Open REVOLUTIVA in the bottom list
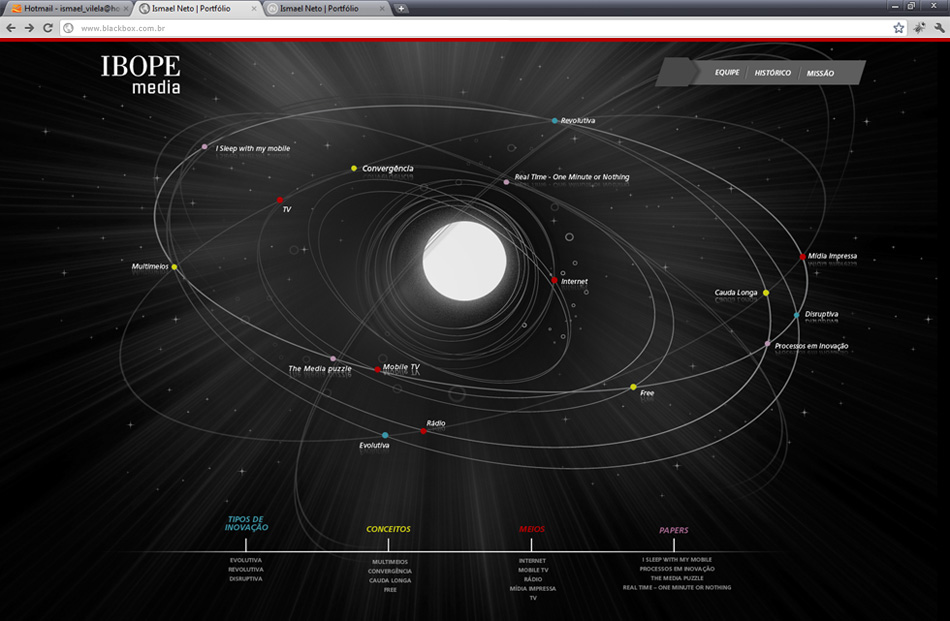950x621 pixels. click(x=246, y=570)
